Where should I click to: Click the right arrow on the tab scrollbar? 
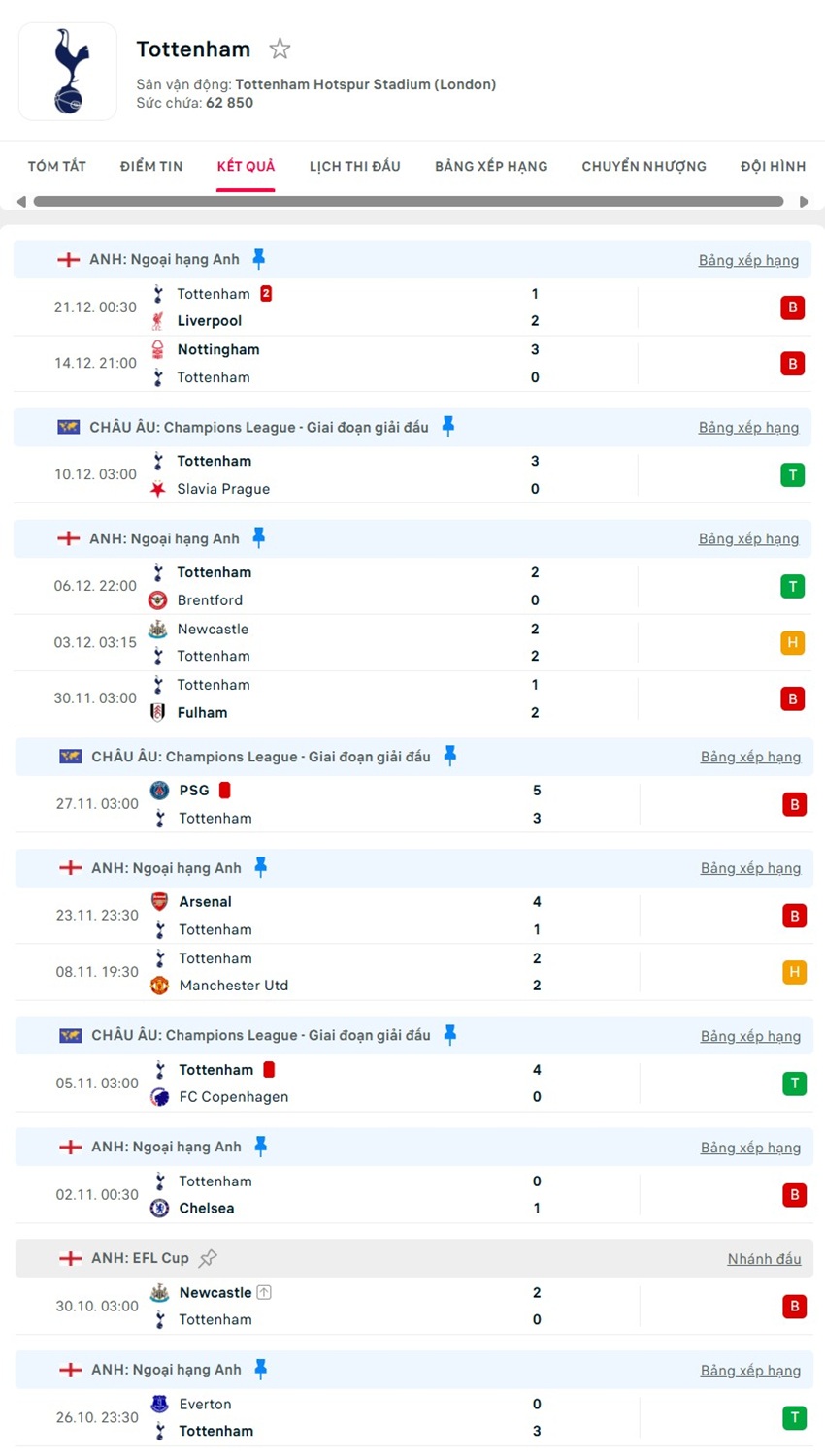(x=804, y=202)
